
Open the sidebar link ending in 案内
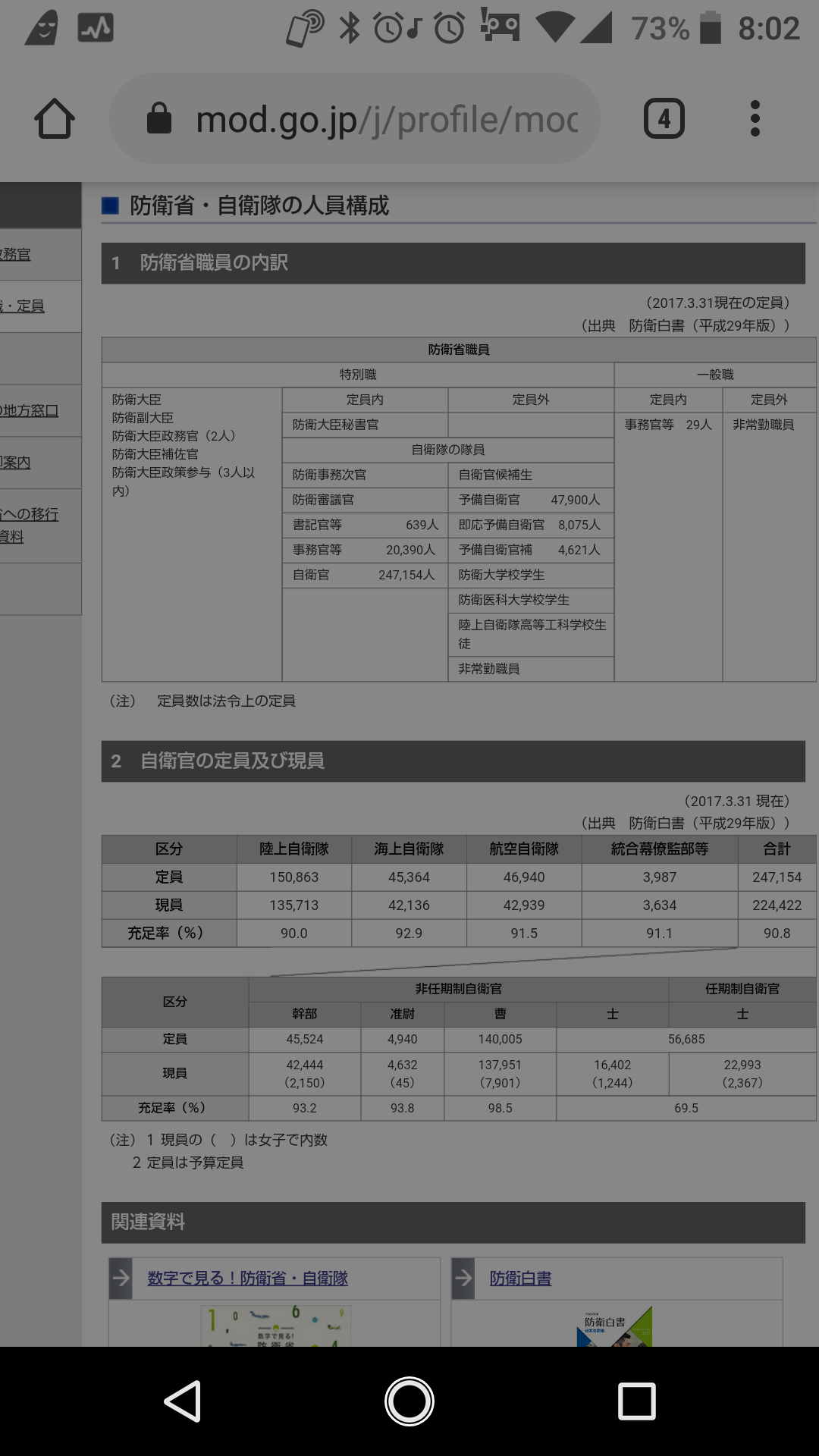click(15, 462)
